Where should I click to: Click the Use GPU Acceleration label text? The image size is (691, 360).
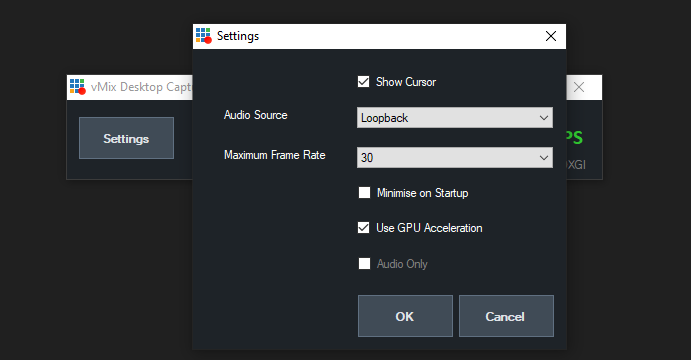point(429,228)
